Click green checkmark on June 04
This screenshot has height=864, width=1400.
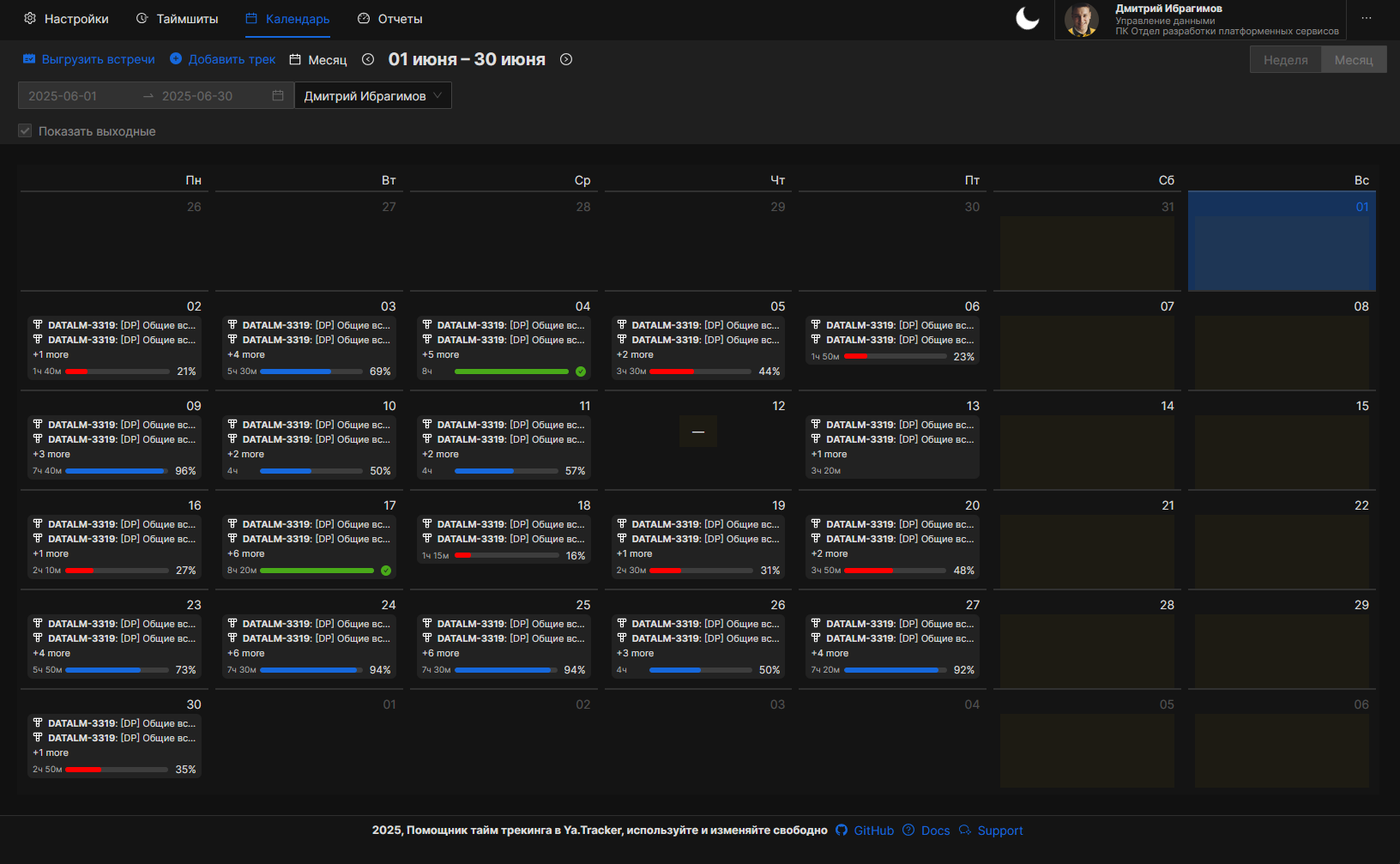581,372
